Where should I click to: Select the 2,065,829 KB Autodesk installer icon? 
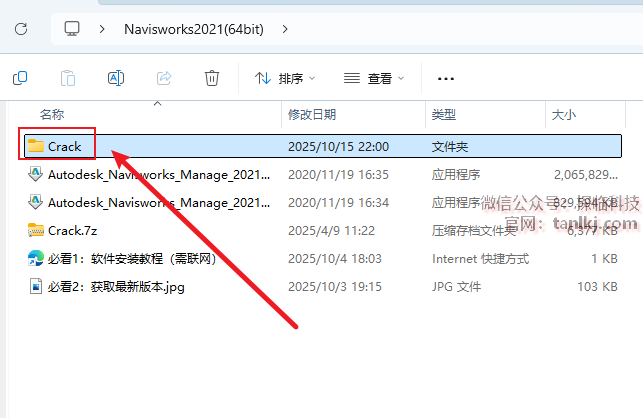tap(36, 174)
